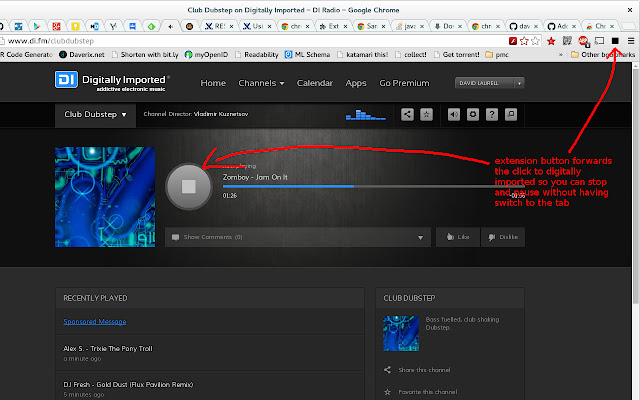Click the small Club Dubstep sidebar thumbnail

tap(401, 333)
